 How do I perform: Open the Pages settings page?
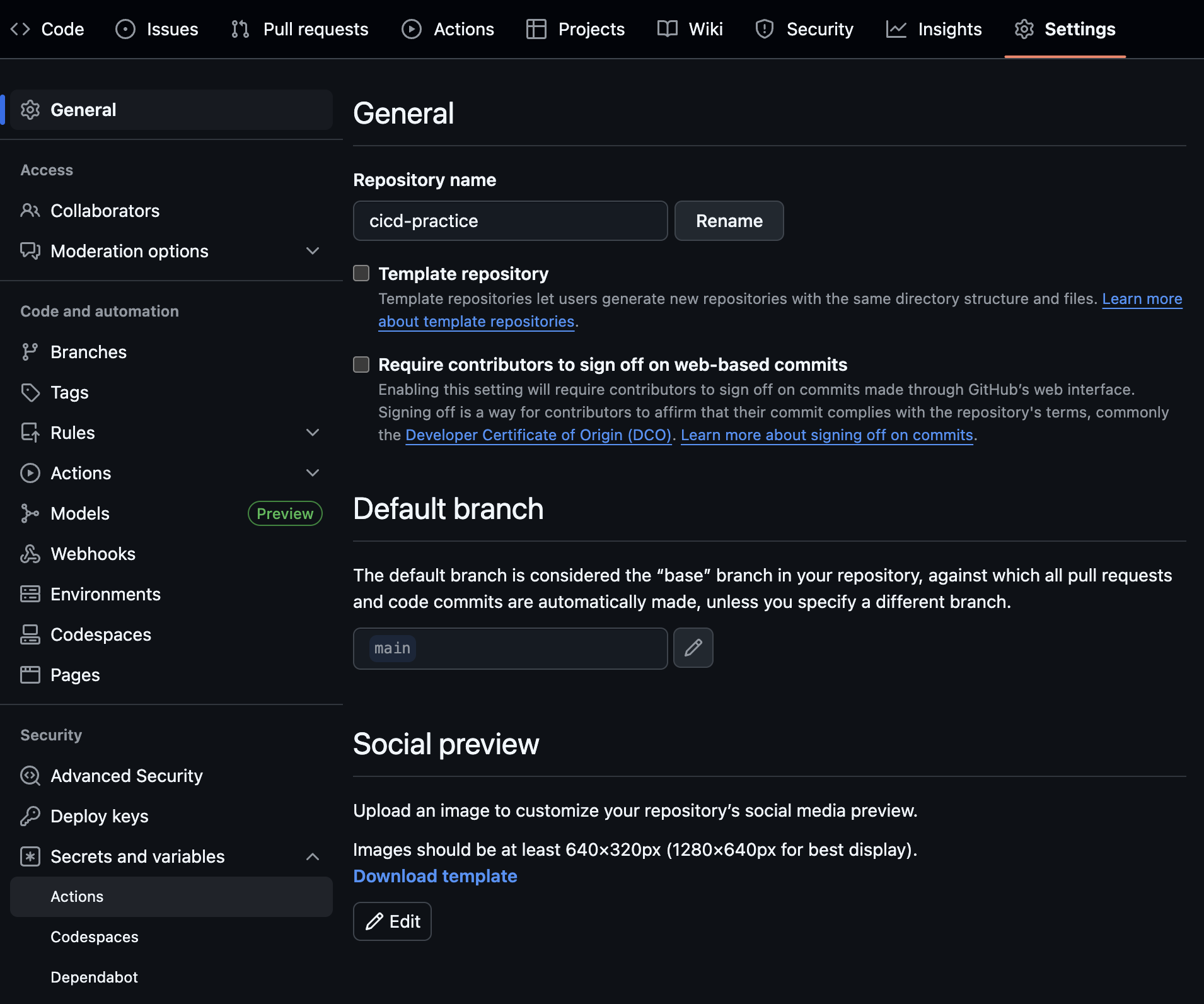click(171, 675)
